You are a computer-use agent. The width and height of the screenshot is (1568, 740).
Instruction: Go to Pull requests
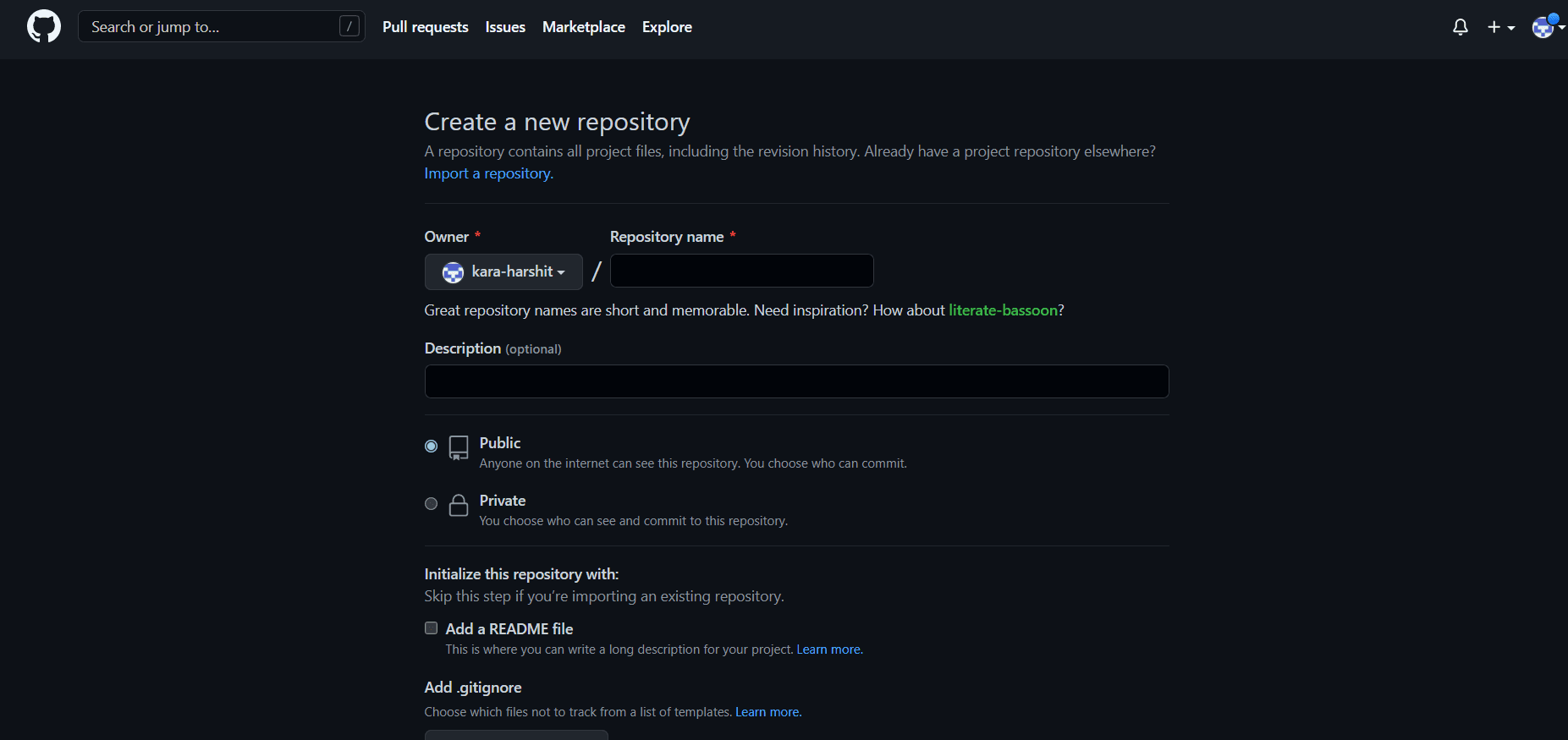pos(425,27)
